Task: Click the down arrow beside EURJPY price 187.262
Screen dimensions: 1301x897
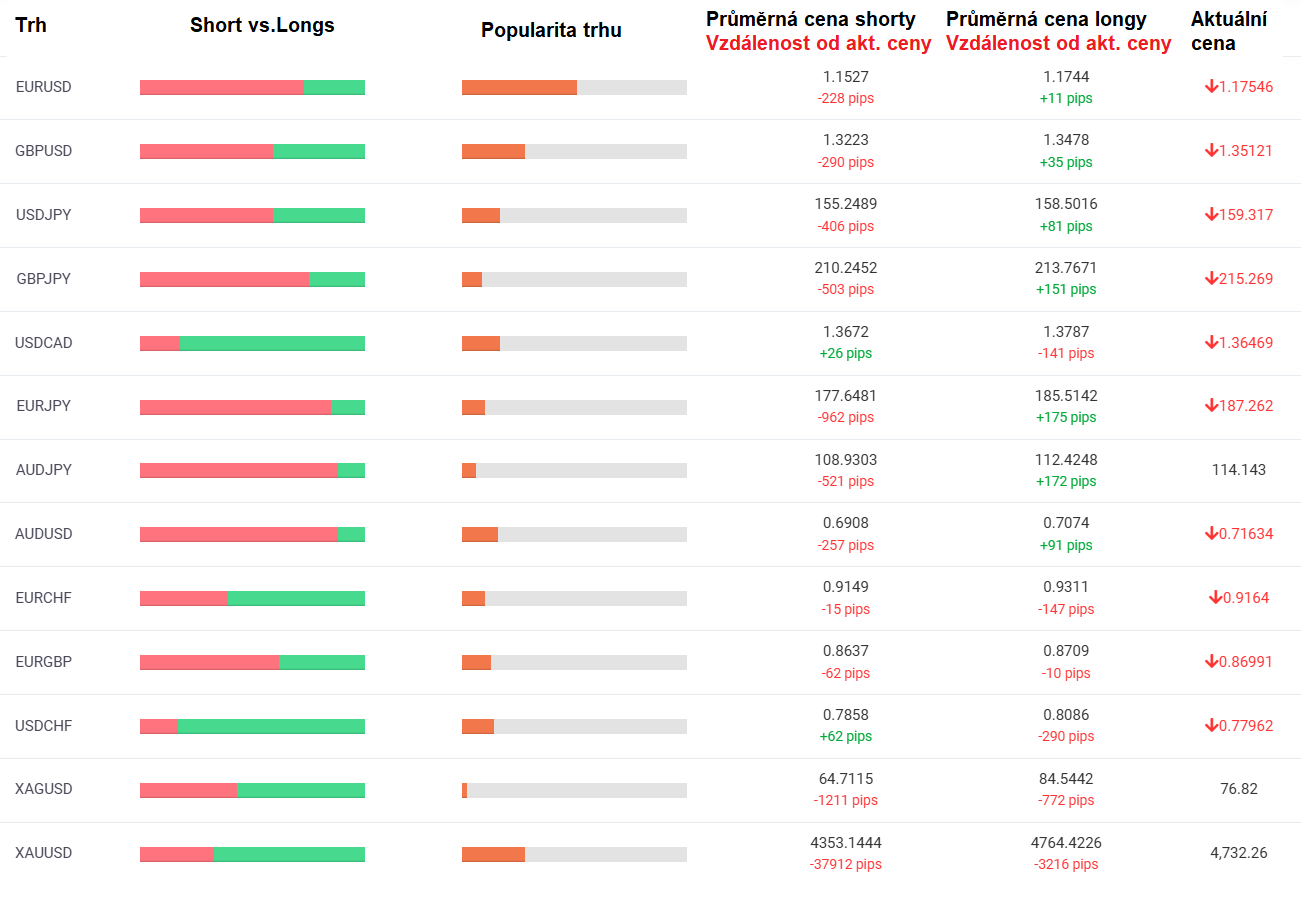Action: click(1211, 406)
